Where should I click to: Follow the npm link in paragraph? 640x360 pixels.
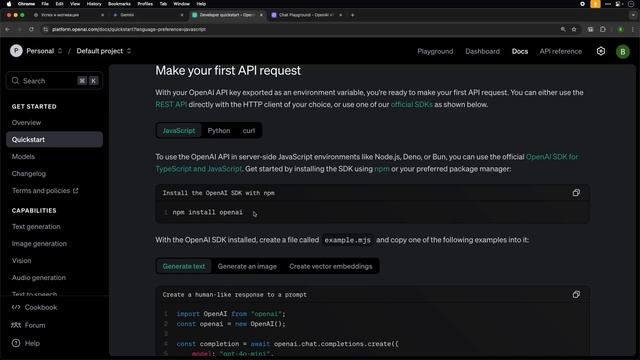pyautogui.click(x=382, y=169)
